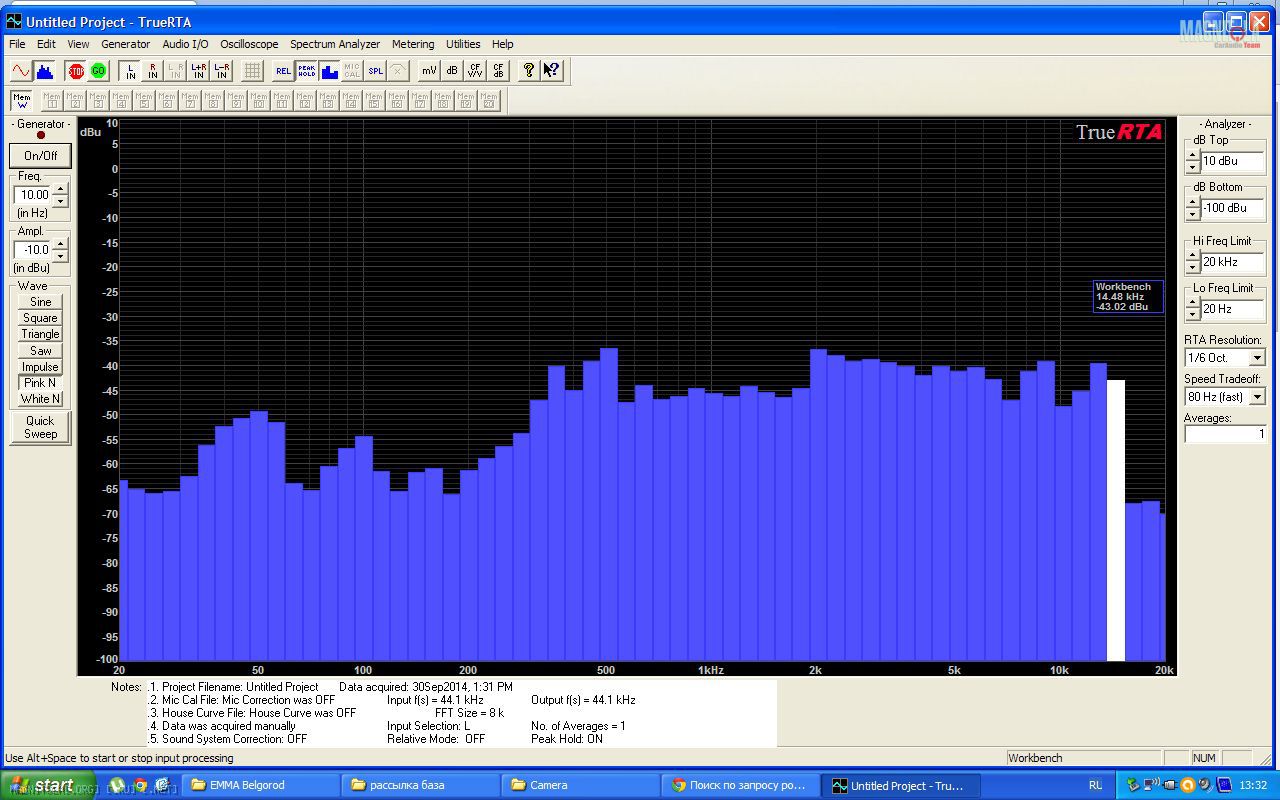The width and height of the screenshot is (1280, 800).
Task: Click the SPL toolbar icon
Action: pyautogui.click(x=375, y=71)
